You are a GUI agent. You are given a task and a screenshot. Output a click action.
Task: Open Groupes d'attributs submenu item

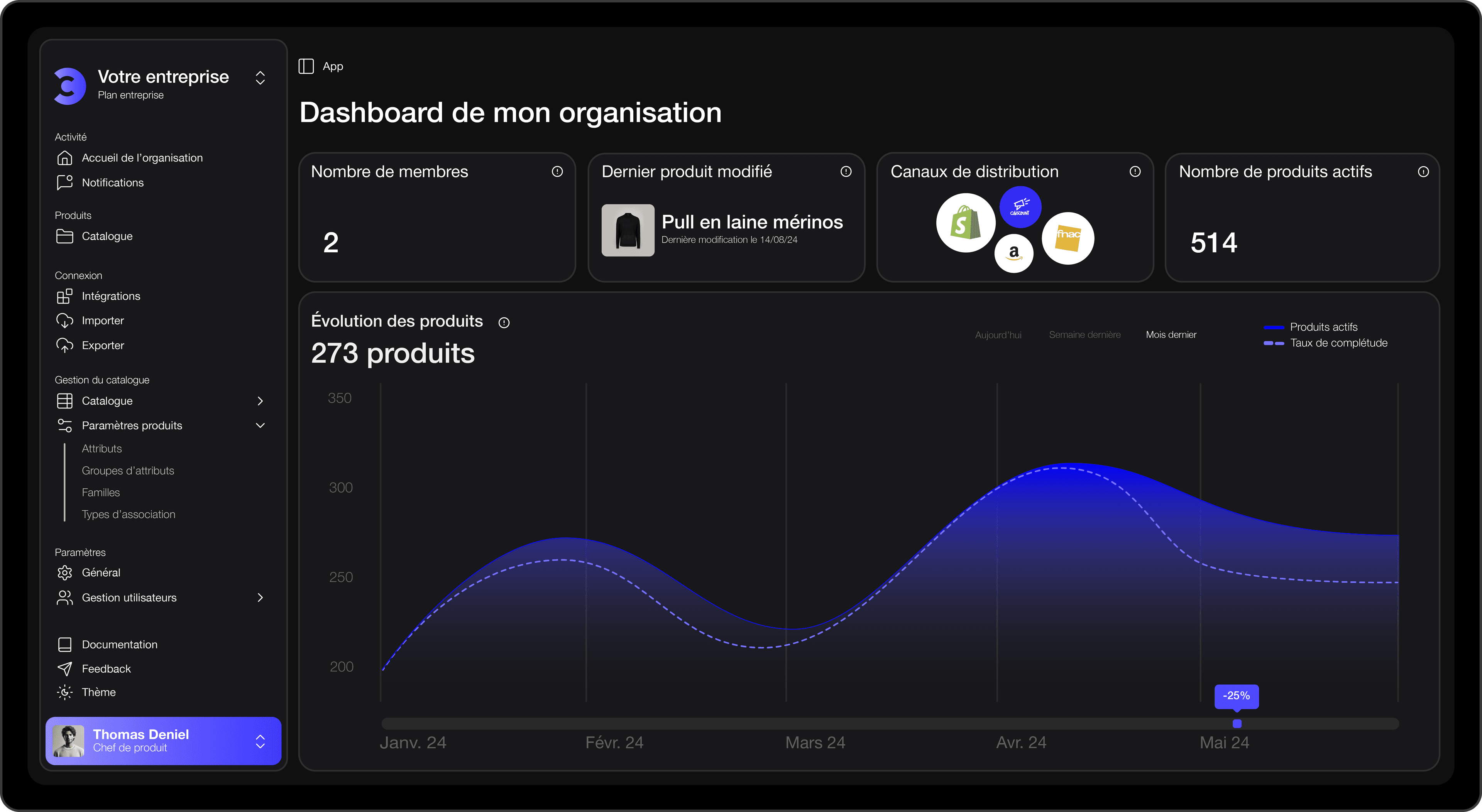click(128, 471)
